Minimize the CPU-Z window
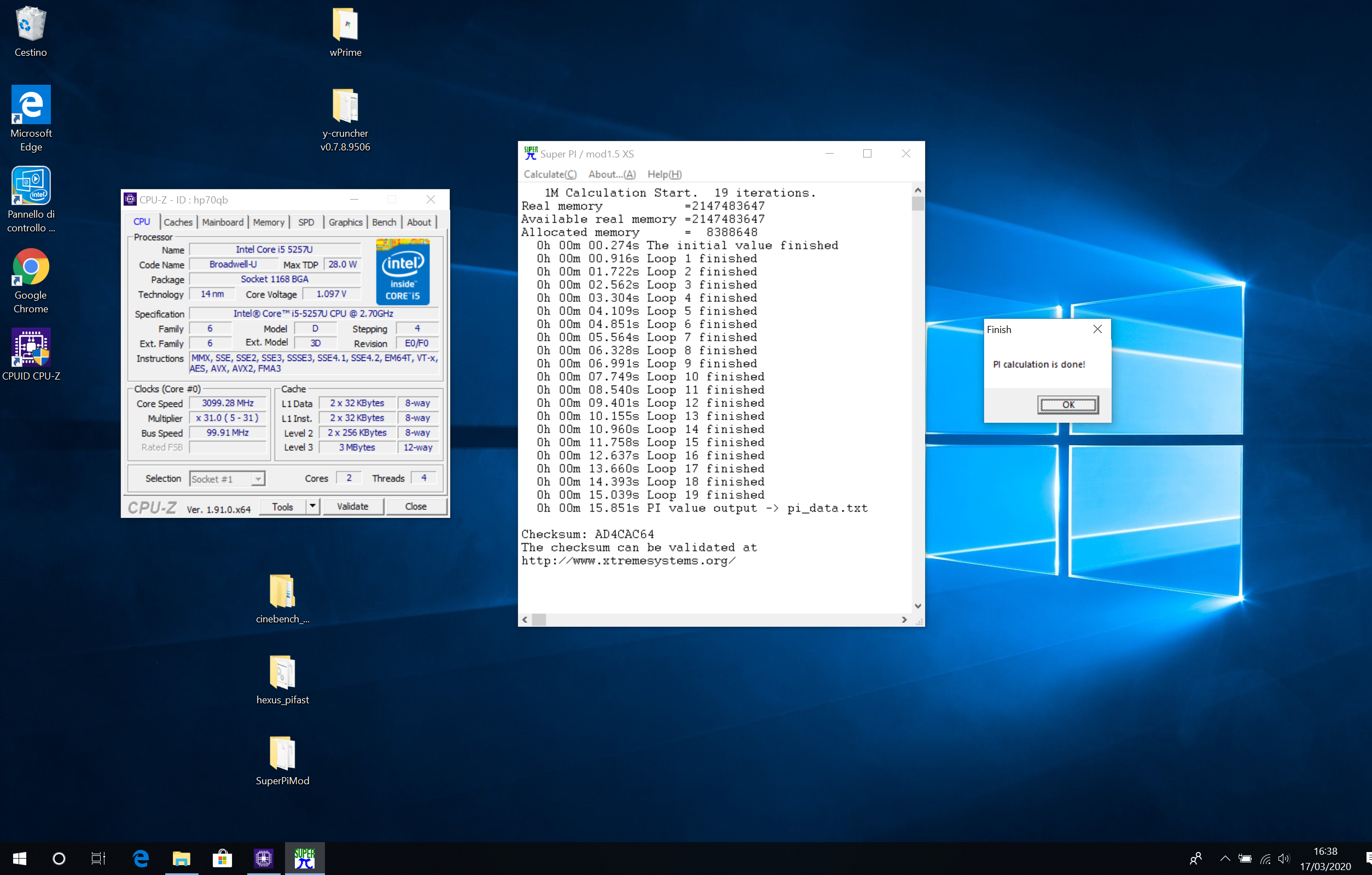Screen dimensions: 1372x875 354,200
